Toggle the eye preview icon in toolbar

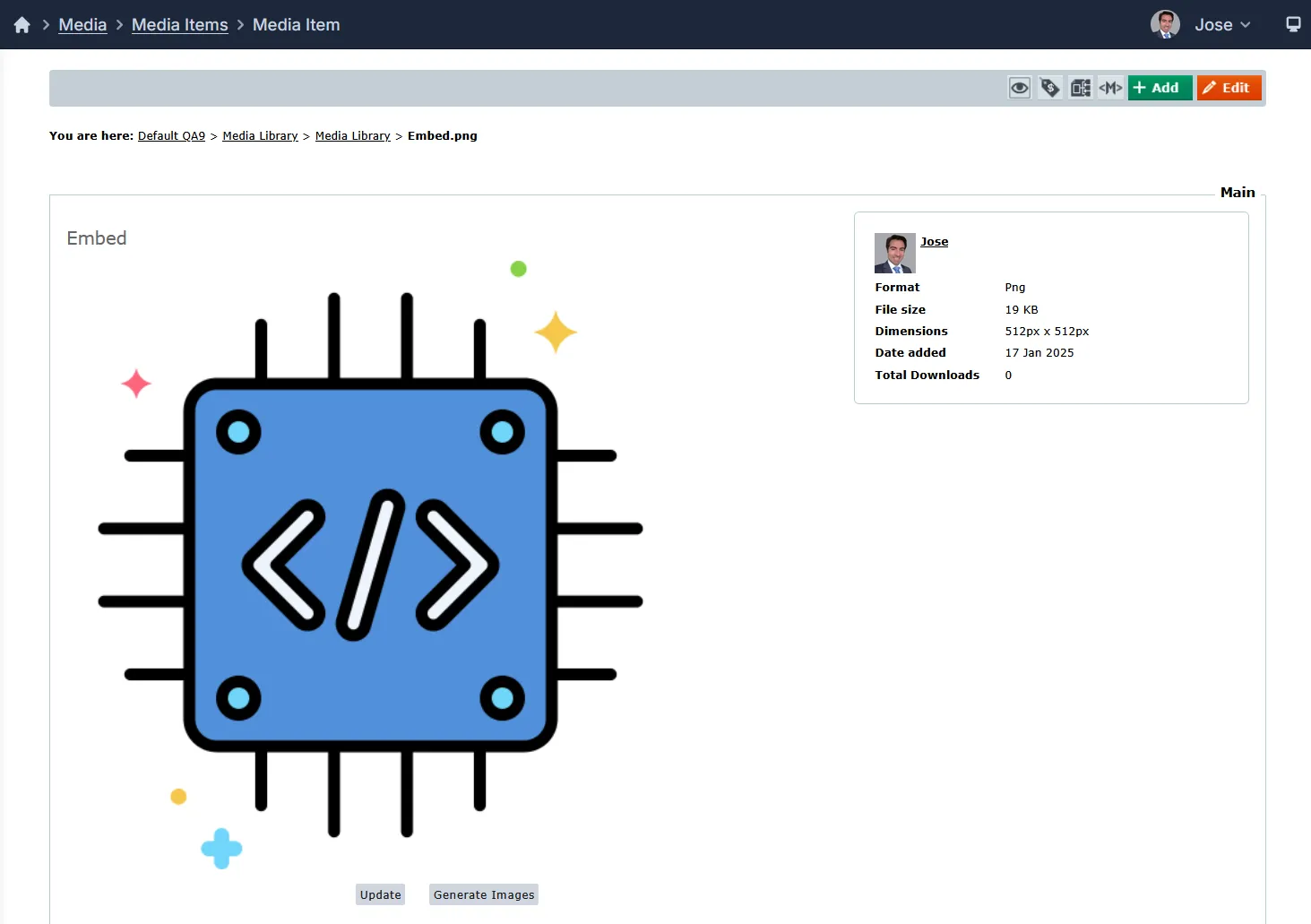[1020, 88]
